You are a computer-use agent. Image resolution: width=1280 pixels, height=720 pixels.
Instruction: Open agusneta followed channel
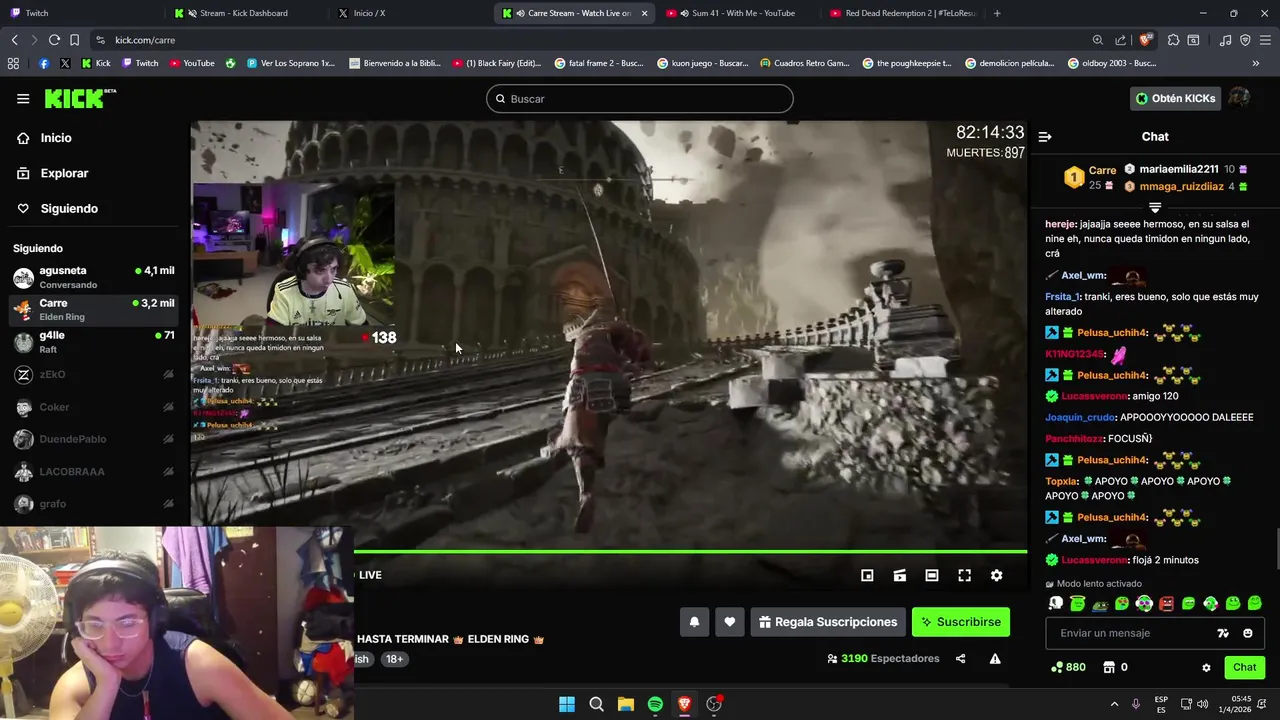(94, 277)
